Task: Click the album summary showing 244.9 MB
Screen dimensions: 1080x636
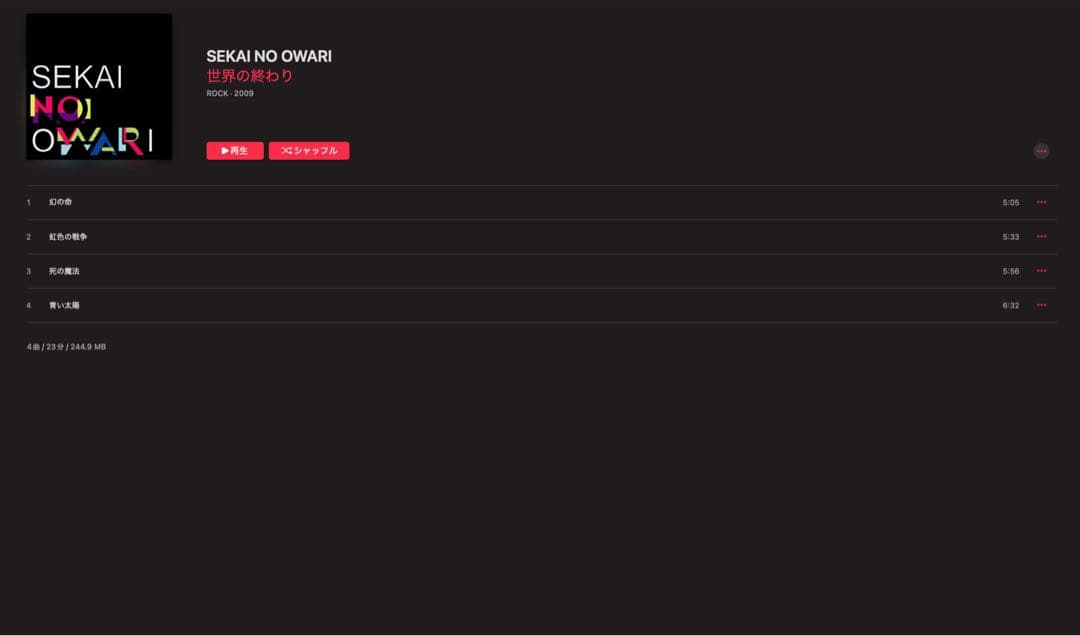Action: (x=66, y=347)
